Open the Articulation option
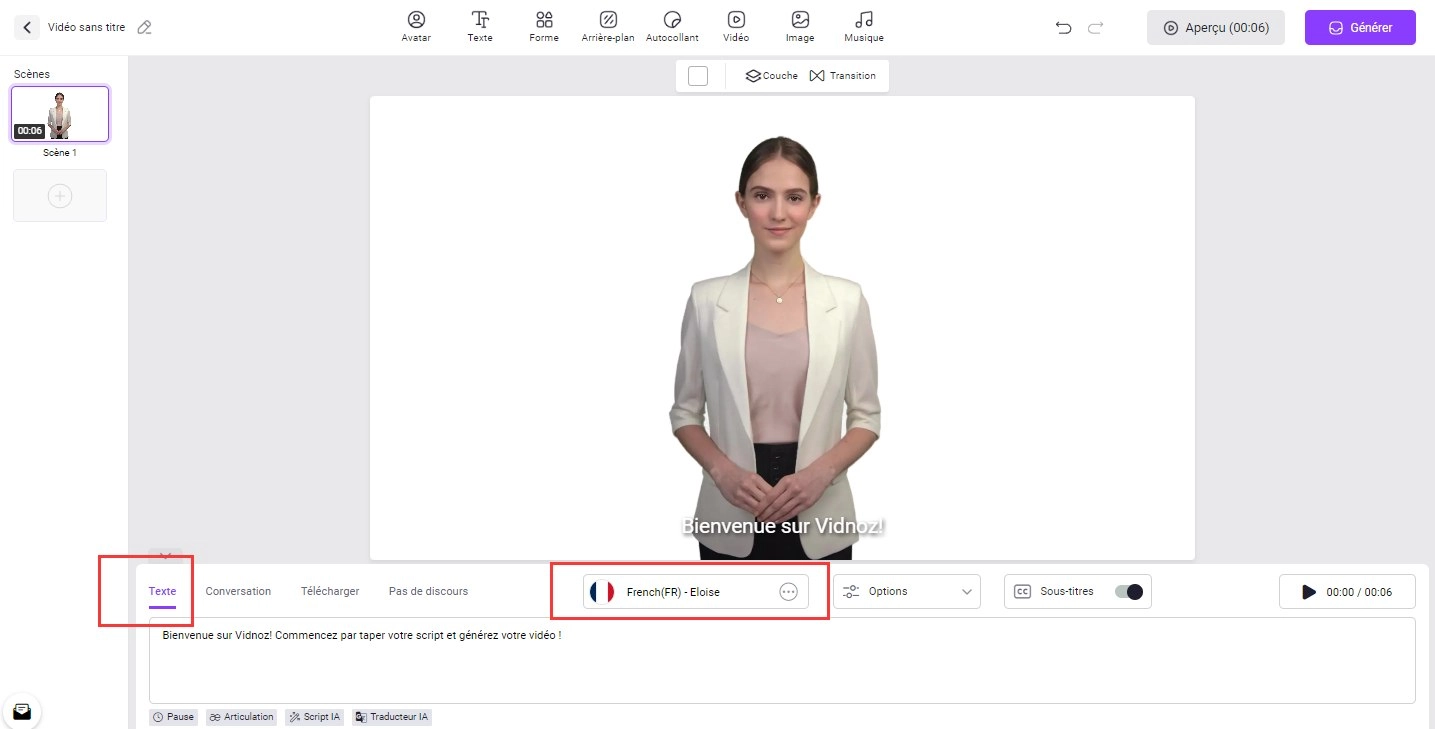 241,717
